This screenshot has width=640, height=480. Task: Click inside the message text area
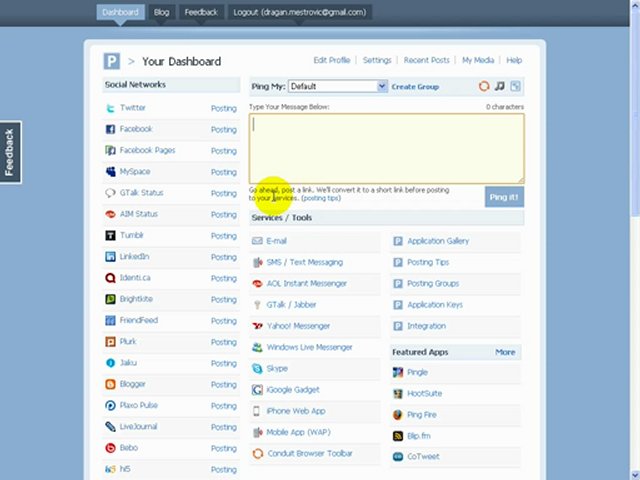[x=386, y=148]
